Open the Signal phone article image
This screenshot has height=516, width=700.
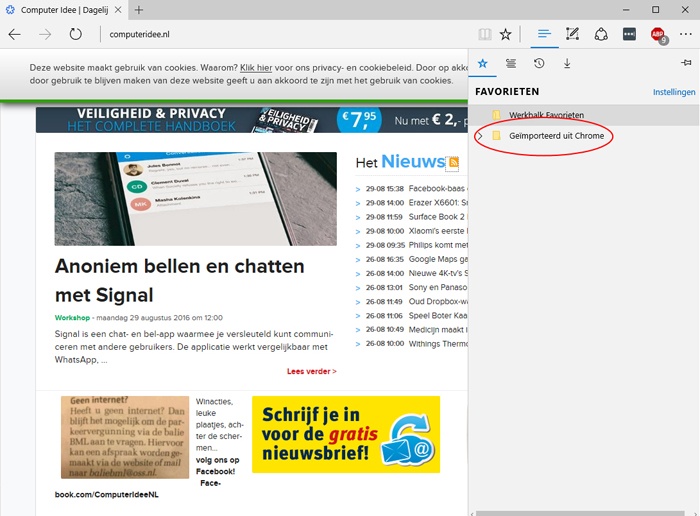point(196,199)
